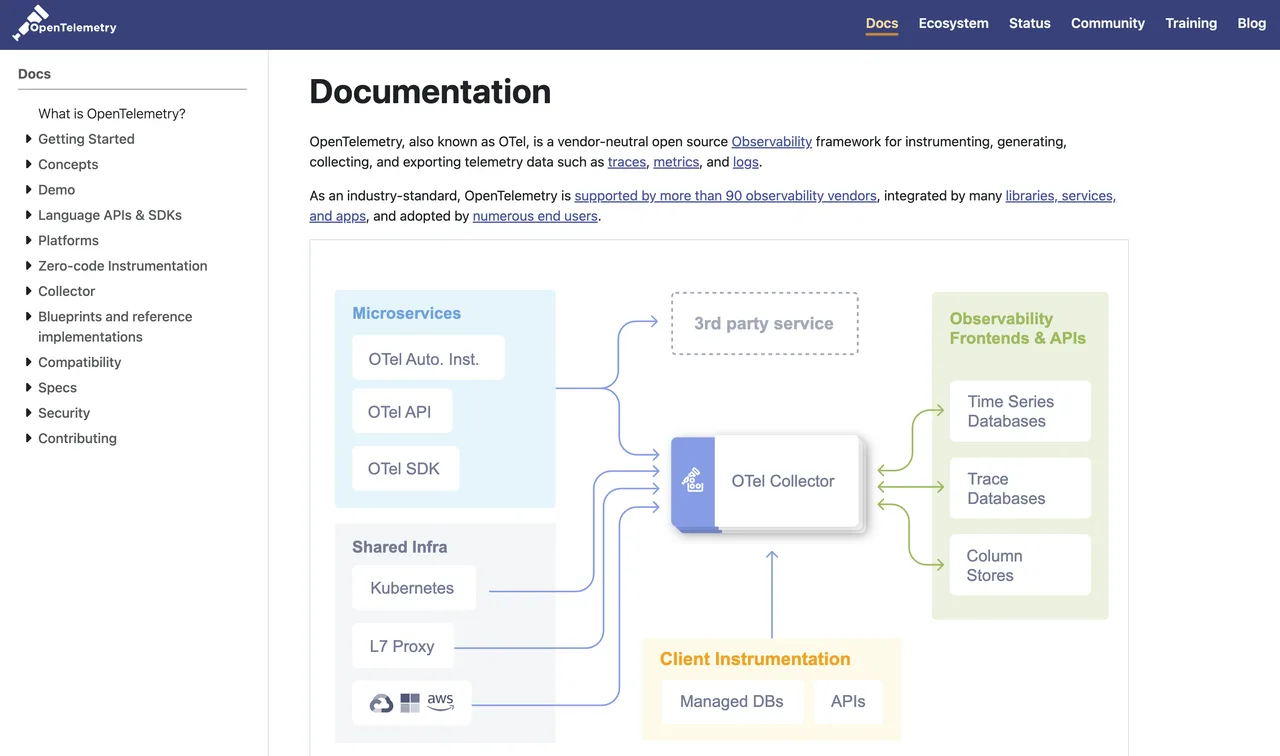Click the OTel Collector telescope icon

692,480
